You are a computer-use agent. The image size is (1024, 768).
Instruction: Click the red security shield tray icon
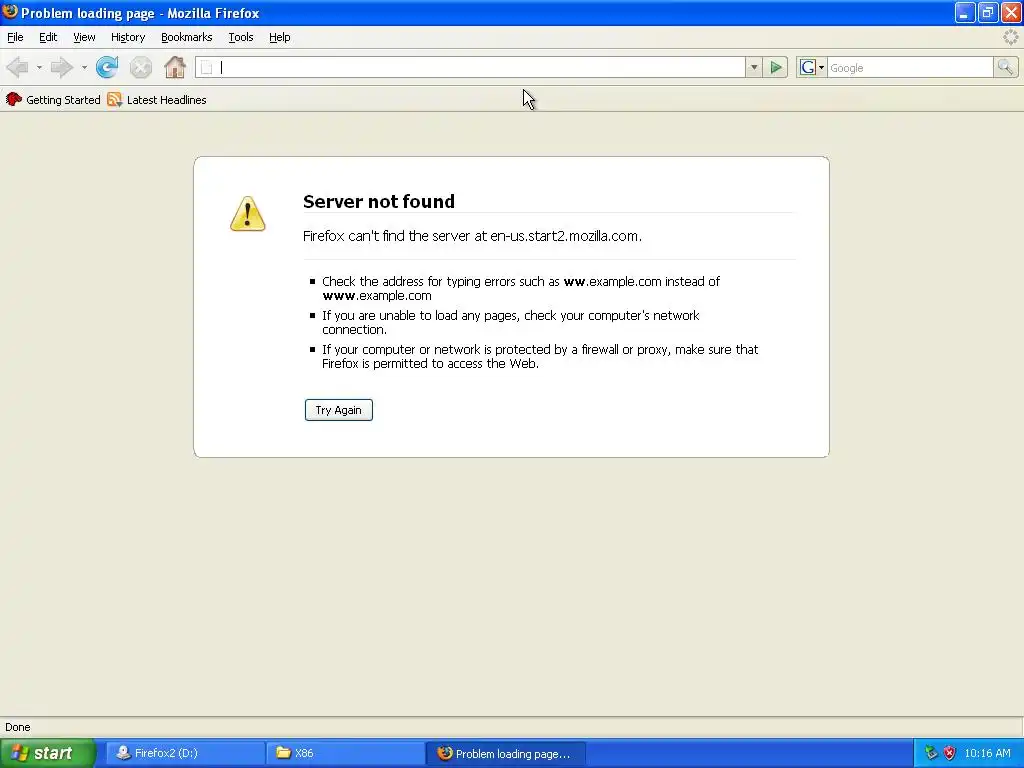pyautogui.click(x=950, y=753)
